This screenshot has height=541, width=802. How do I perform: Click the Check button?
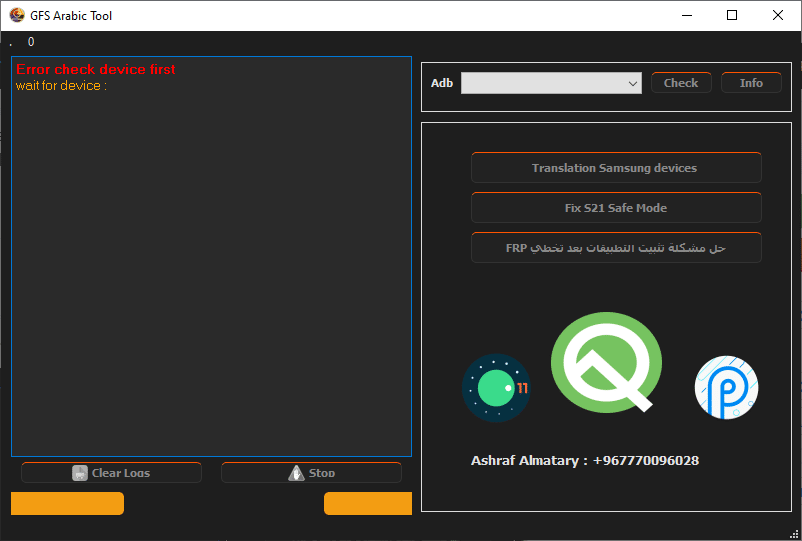[x=681, y=83]
